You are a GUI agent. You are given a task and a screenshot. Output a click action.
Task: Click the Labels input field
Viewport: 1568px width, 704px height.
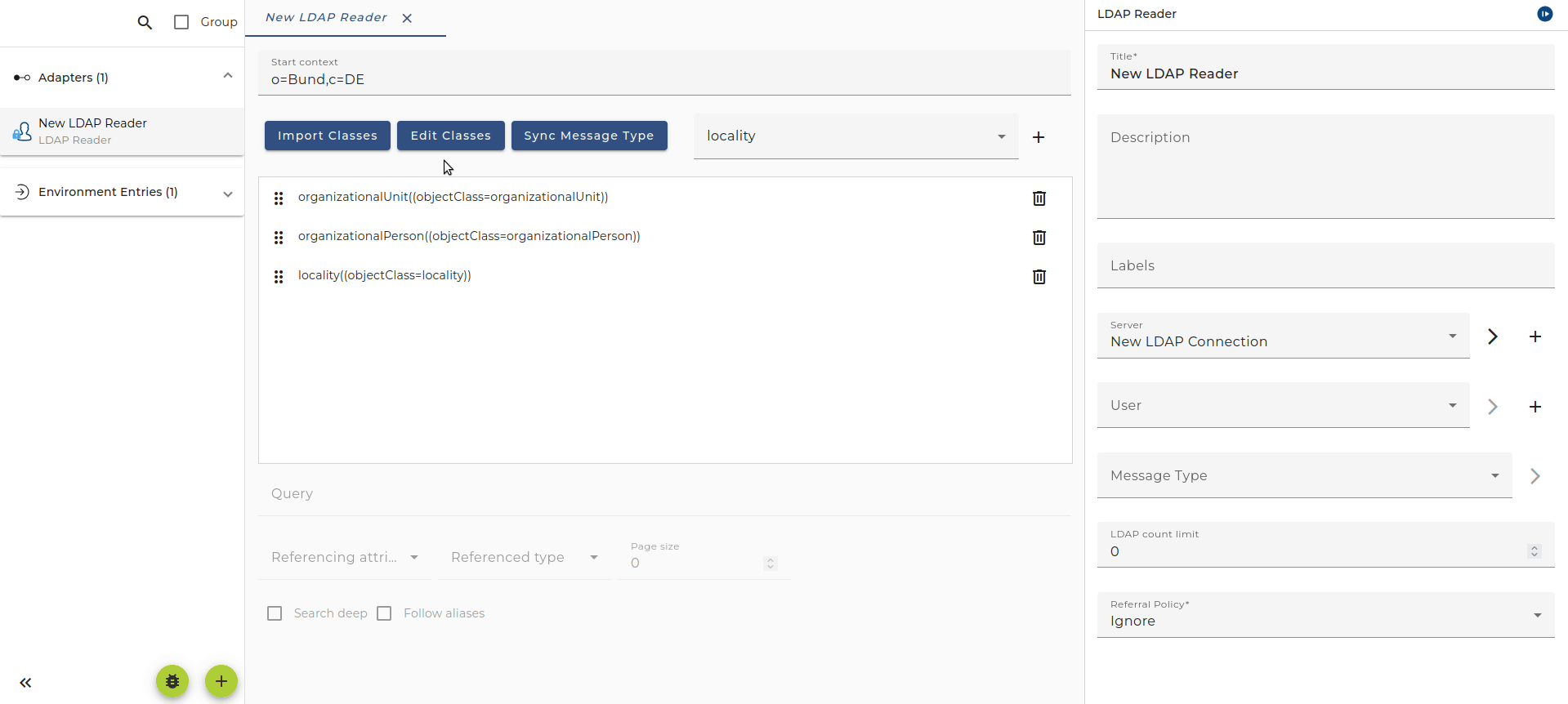point(1325,265)
